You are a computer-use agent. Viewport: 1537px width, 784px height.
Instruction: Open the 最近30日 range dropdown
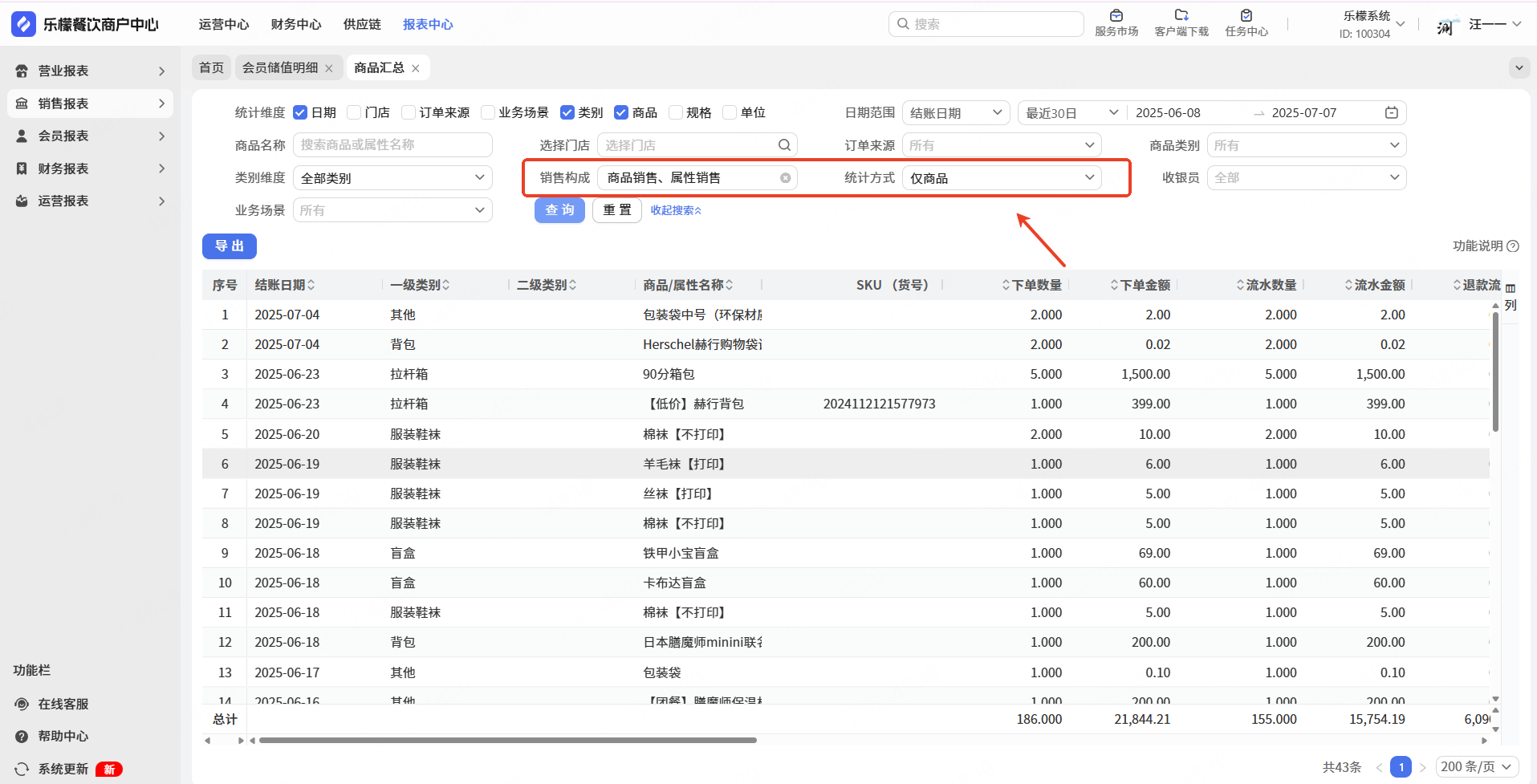tap(1071, 112)
